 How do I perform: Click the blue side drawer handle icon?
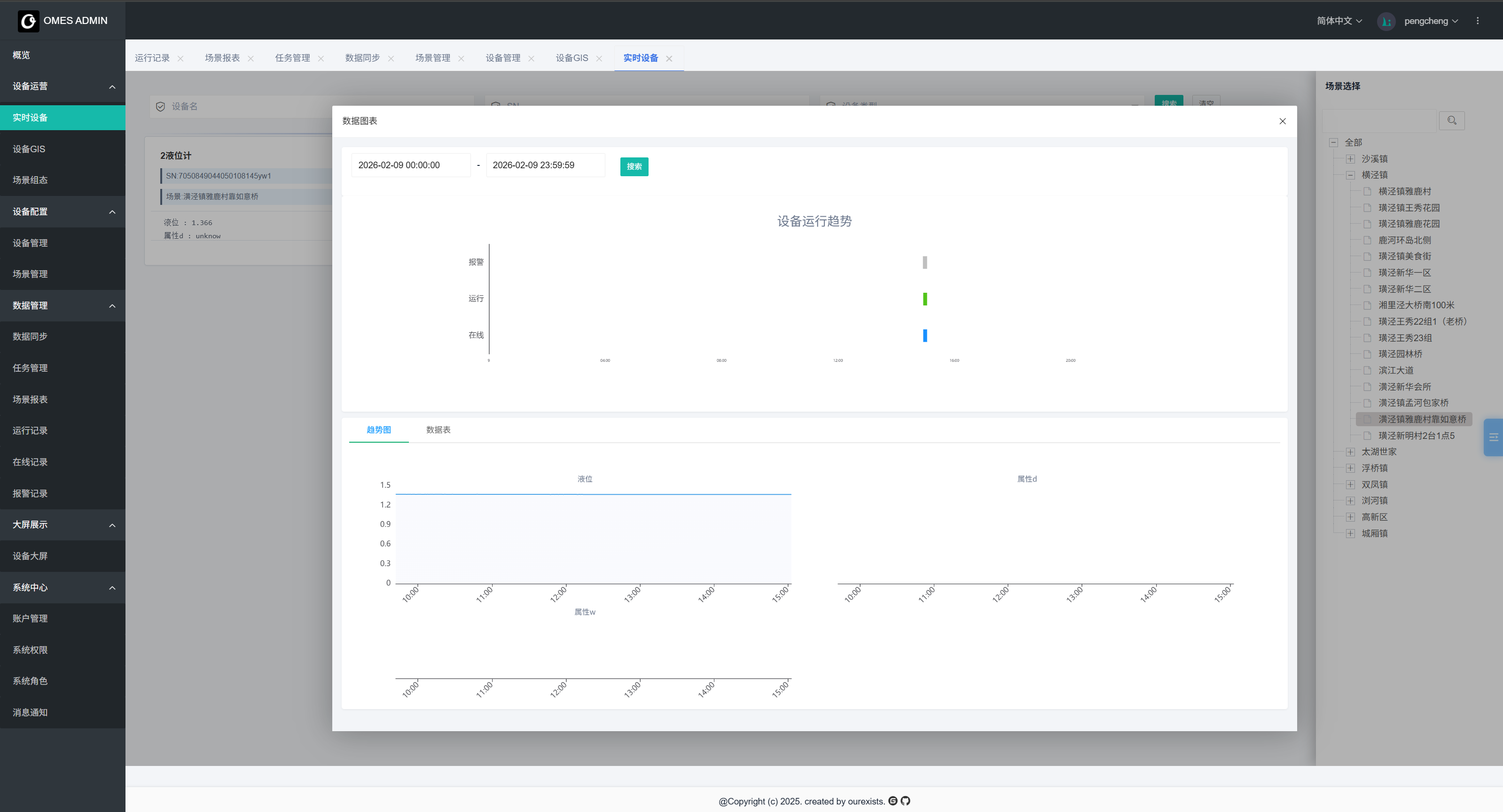coord(1493,437)
